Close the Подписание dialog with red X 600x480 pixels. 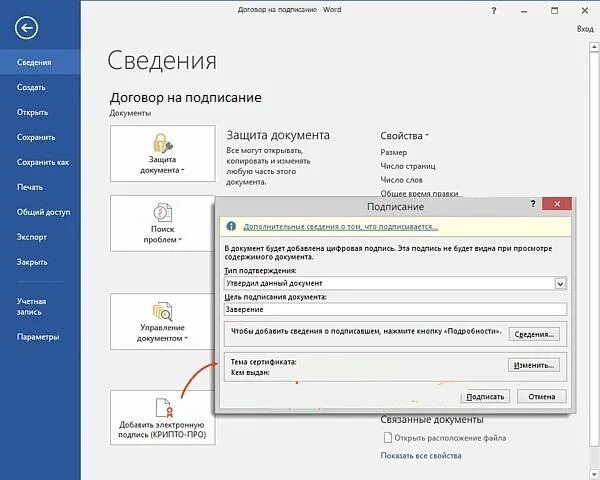coord(557,204)
